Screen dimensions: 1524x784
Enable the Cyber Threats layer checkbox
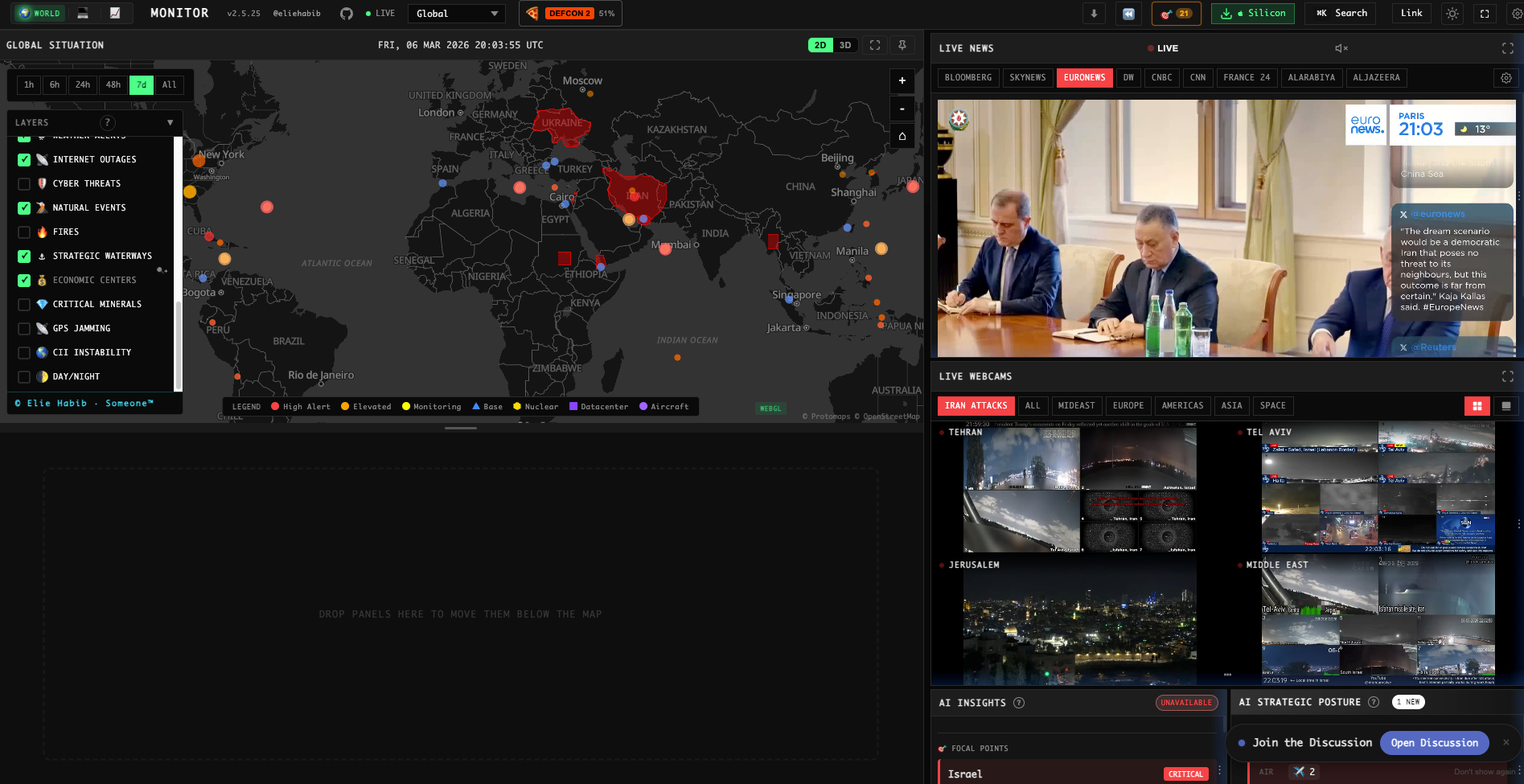(x=24, y=184)
